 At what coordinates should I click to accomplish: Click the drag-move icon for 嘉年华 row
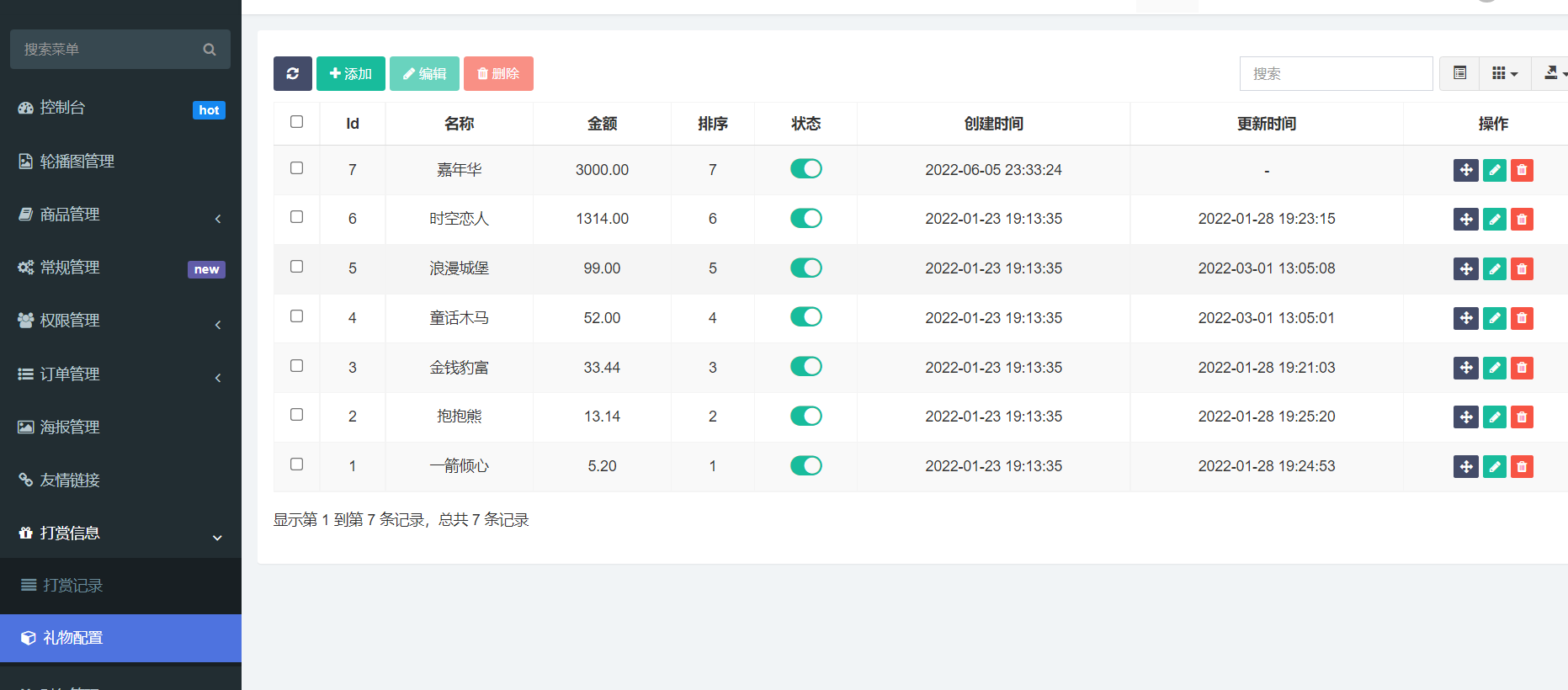point(1465,170)
